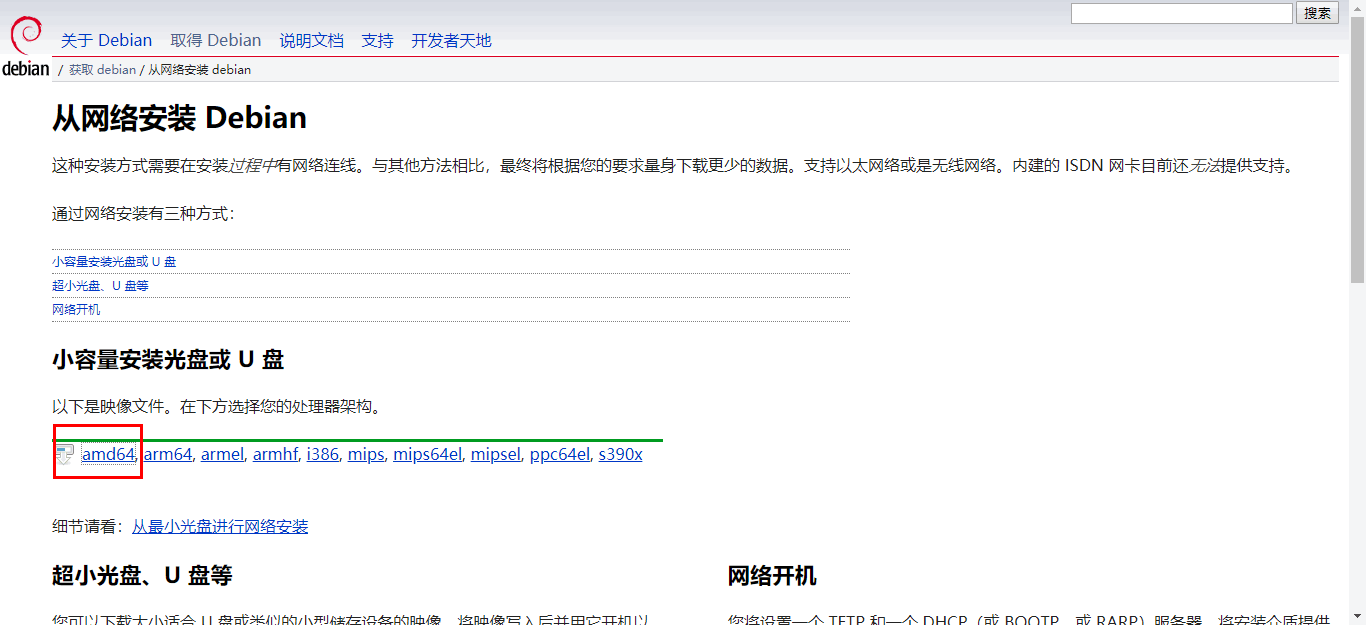Download the i386 image

[x=322, y=454]
